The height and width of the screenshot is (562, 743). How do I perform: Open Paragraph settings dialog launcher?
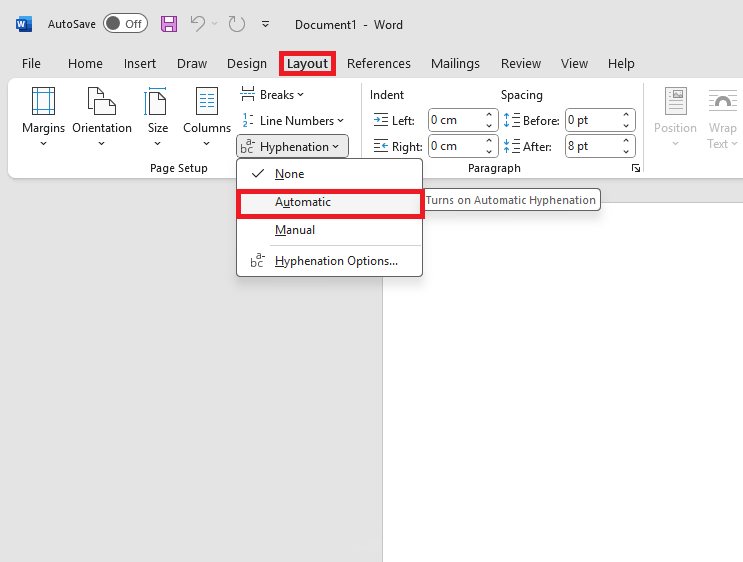click(x=635, y=169)
